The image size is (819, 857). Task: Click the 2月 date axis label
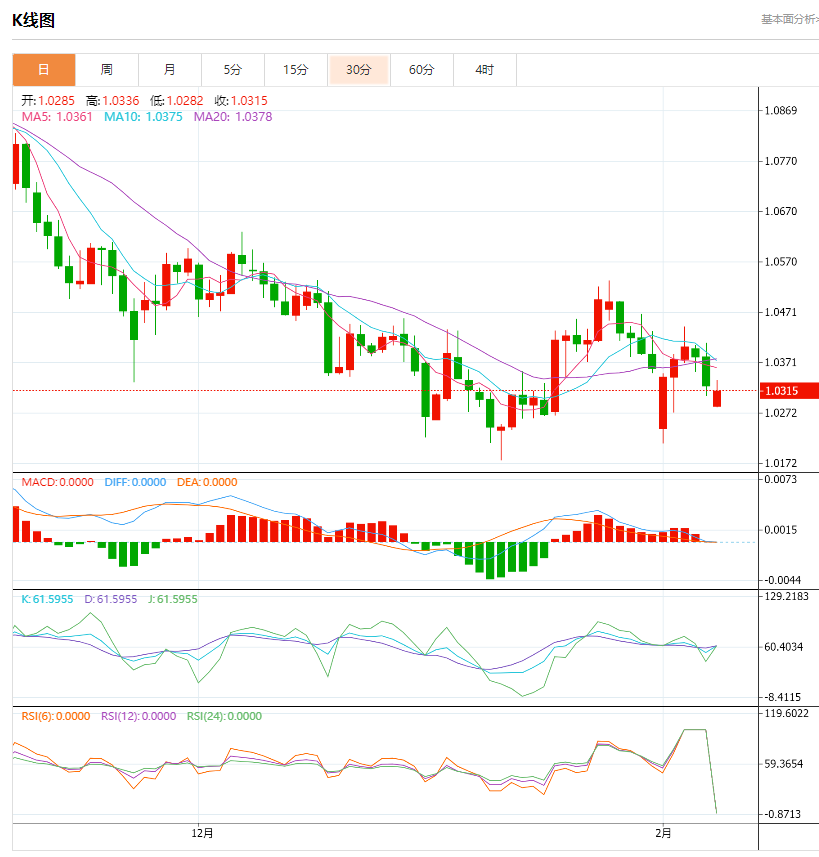663,833
